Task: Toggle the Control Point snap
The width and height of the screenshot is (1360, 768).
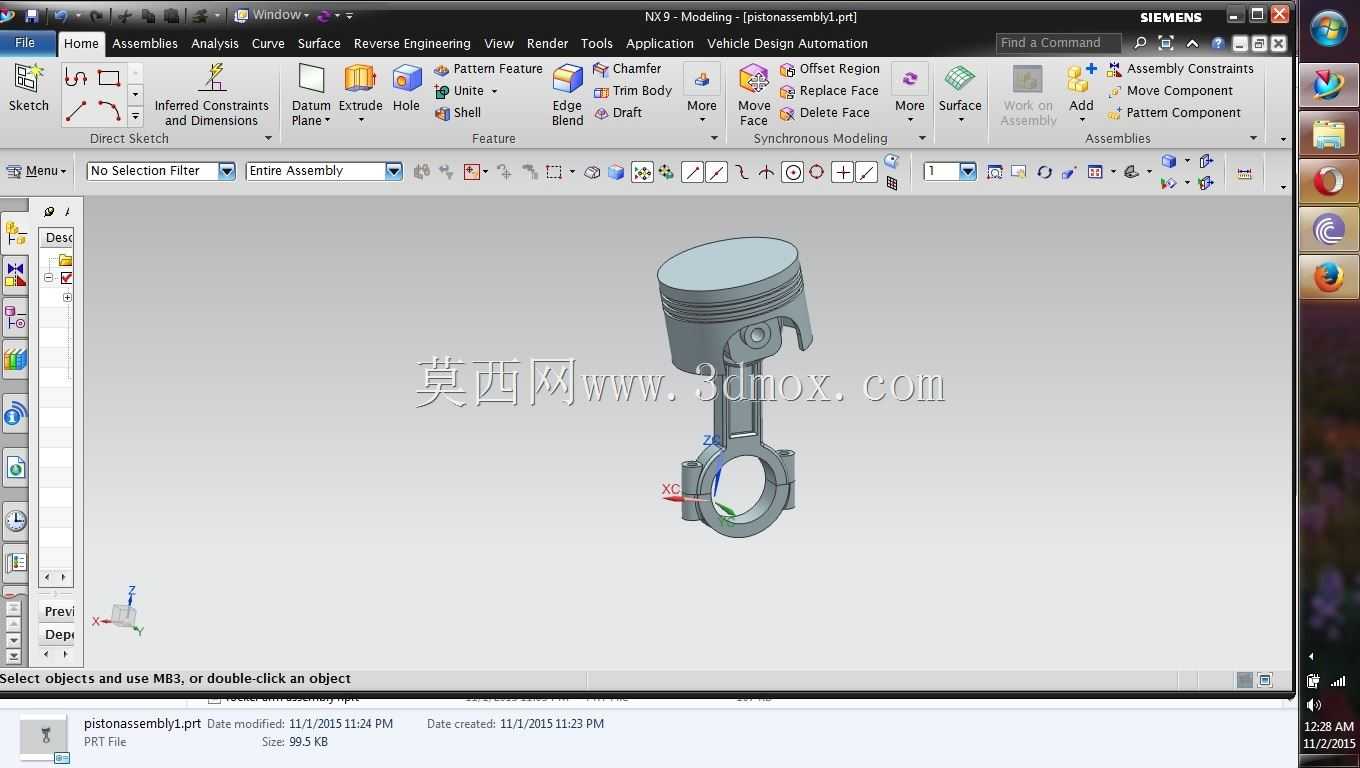Action: [x=741, y=172]
